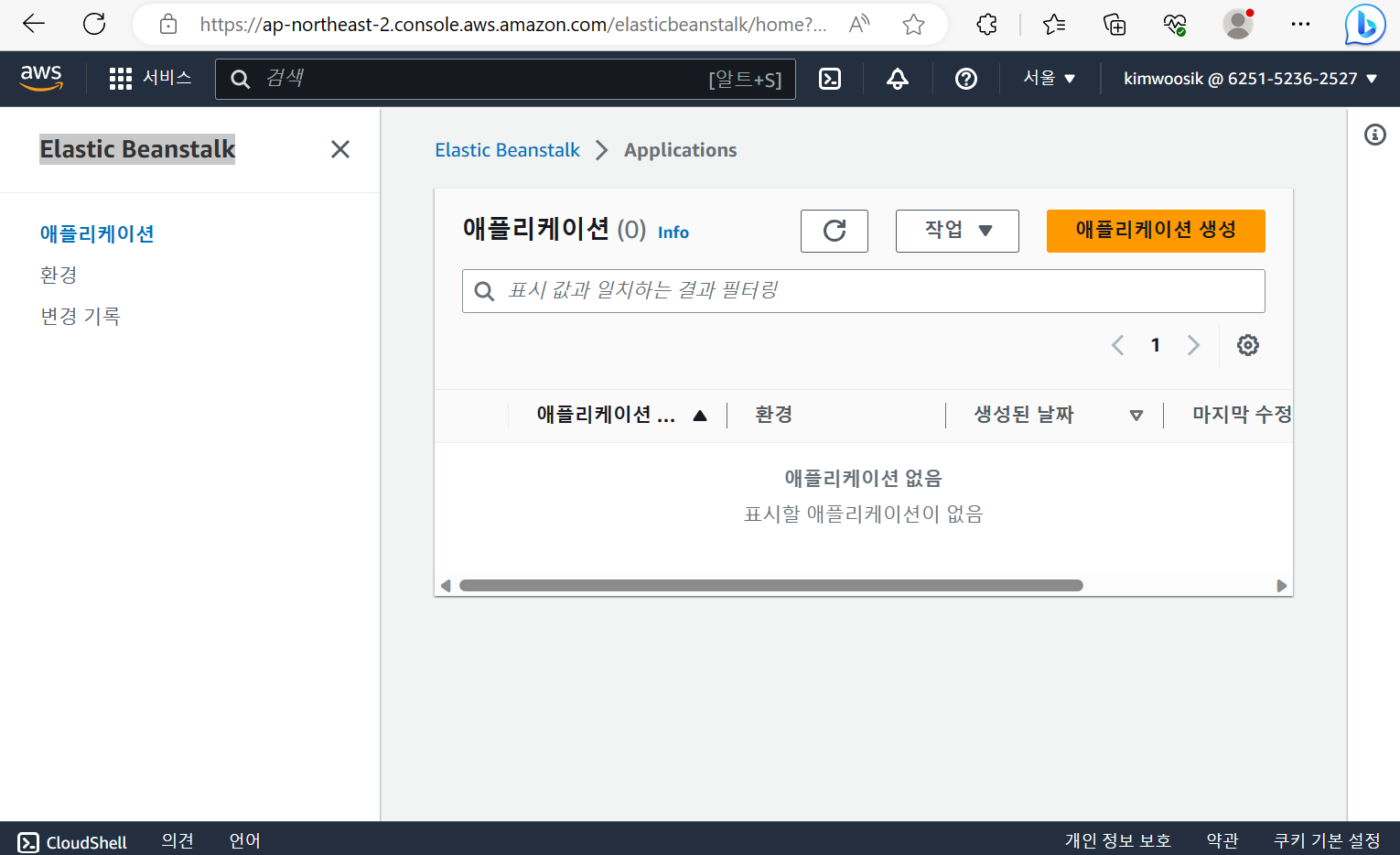Open the browser settings and more menu
This screenshot has width=1400, height=855.
[1300, 25]
